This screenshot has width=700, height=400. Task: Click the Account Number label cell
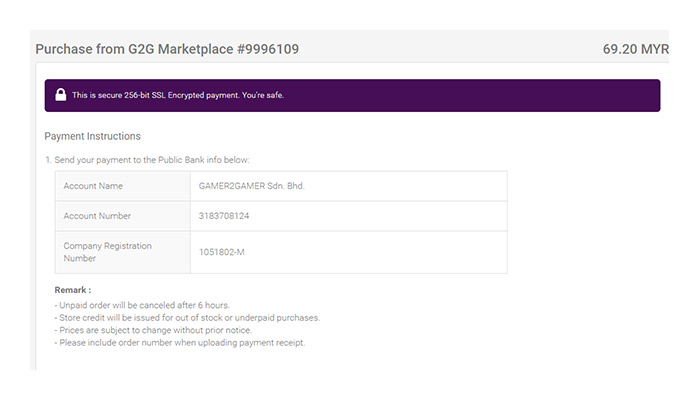tap(123, 216)
